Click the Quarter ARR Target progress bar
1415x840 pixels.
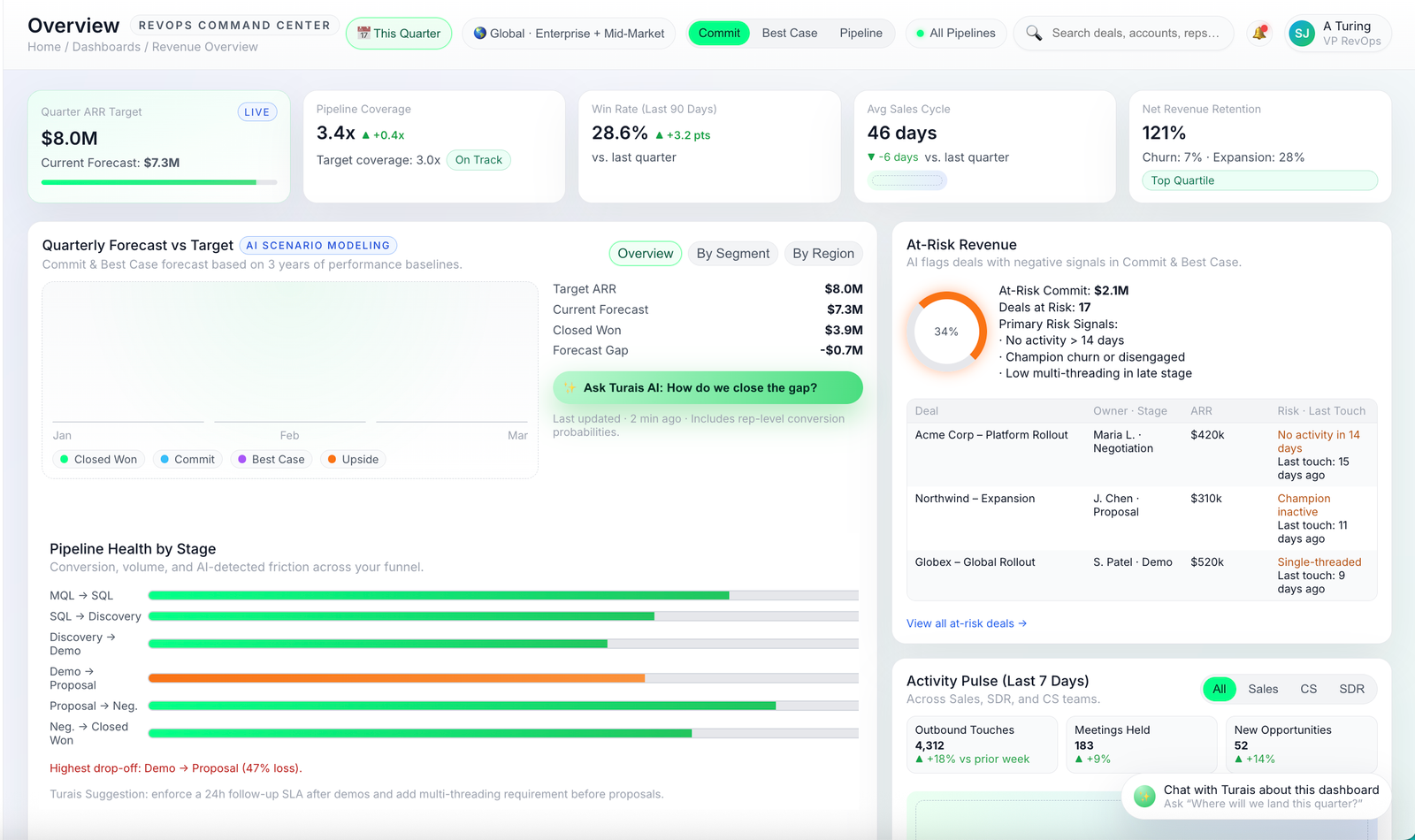(157, 182)
